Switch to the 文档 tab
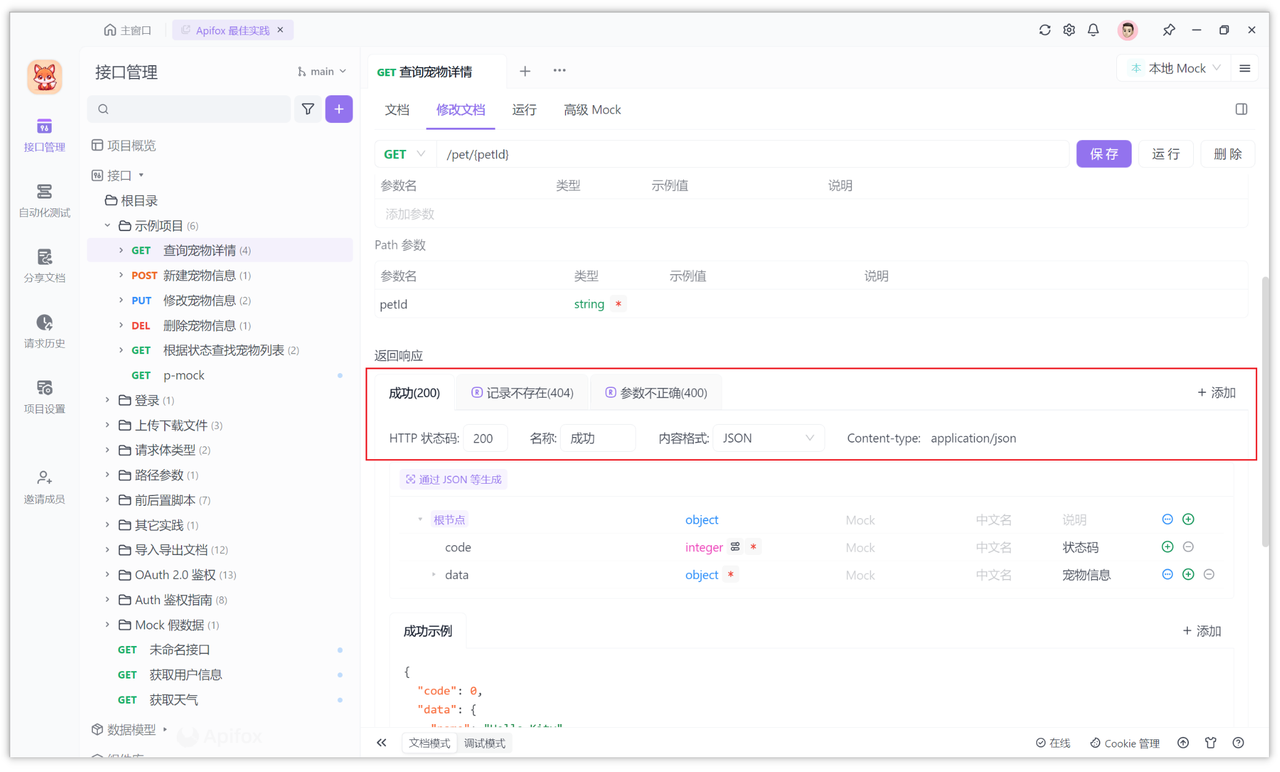The width and height of the screenshot is (1280, 772). [x=397, y=110]
